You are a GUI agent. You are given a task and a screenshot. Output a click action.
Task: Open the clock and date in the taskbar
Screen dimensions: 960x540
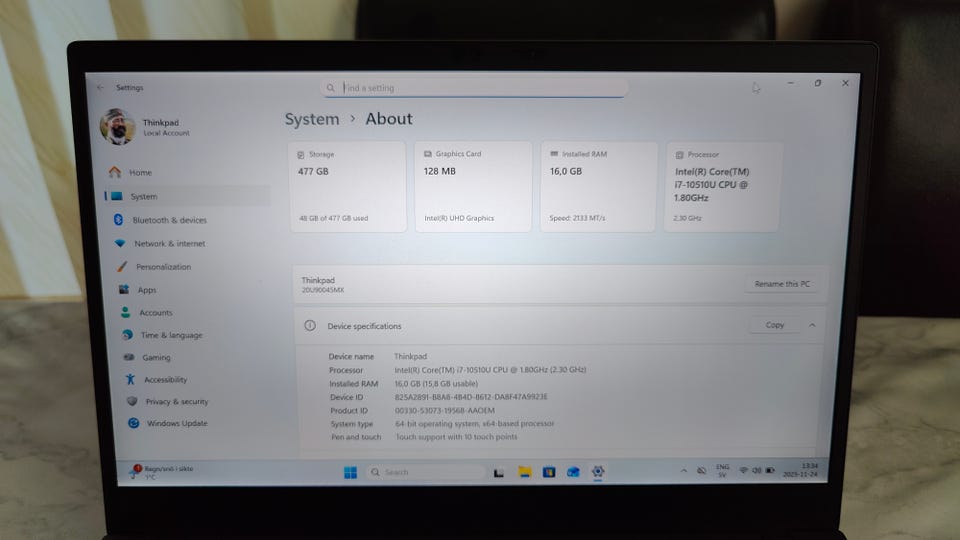[x=801, y=470]
